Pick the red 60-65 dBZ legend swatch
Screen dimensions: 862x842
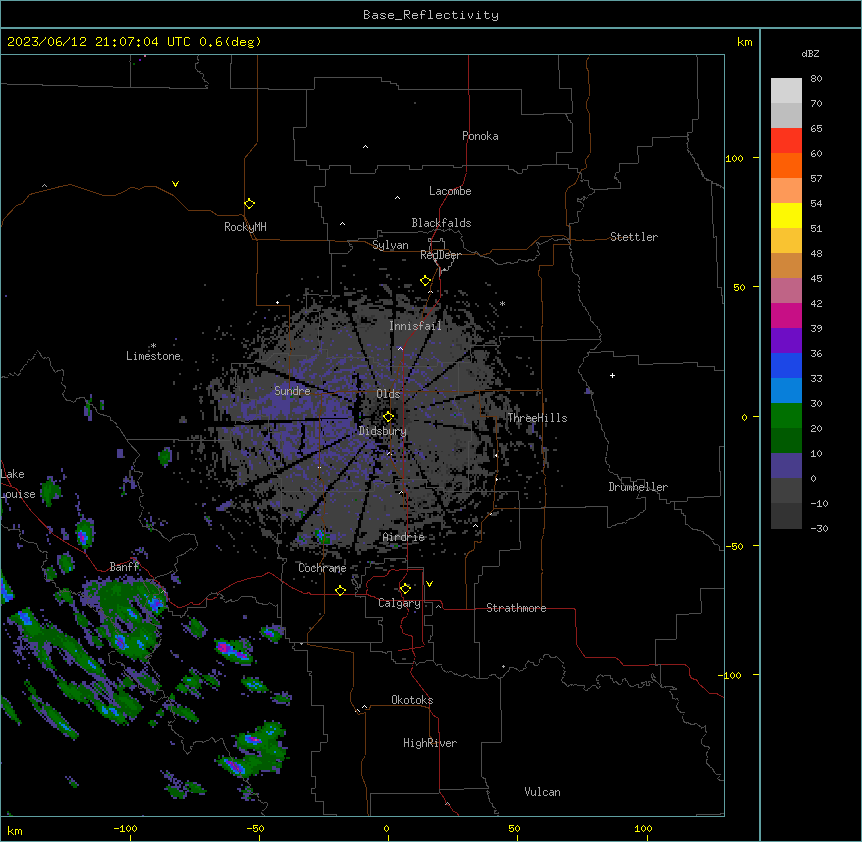pyautogui.click(x=786, y=140)
